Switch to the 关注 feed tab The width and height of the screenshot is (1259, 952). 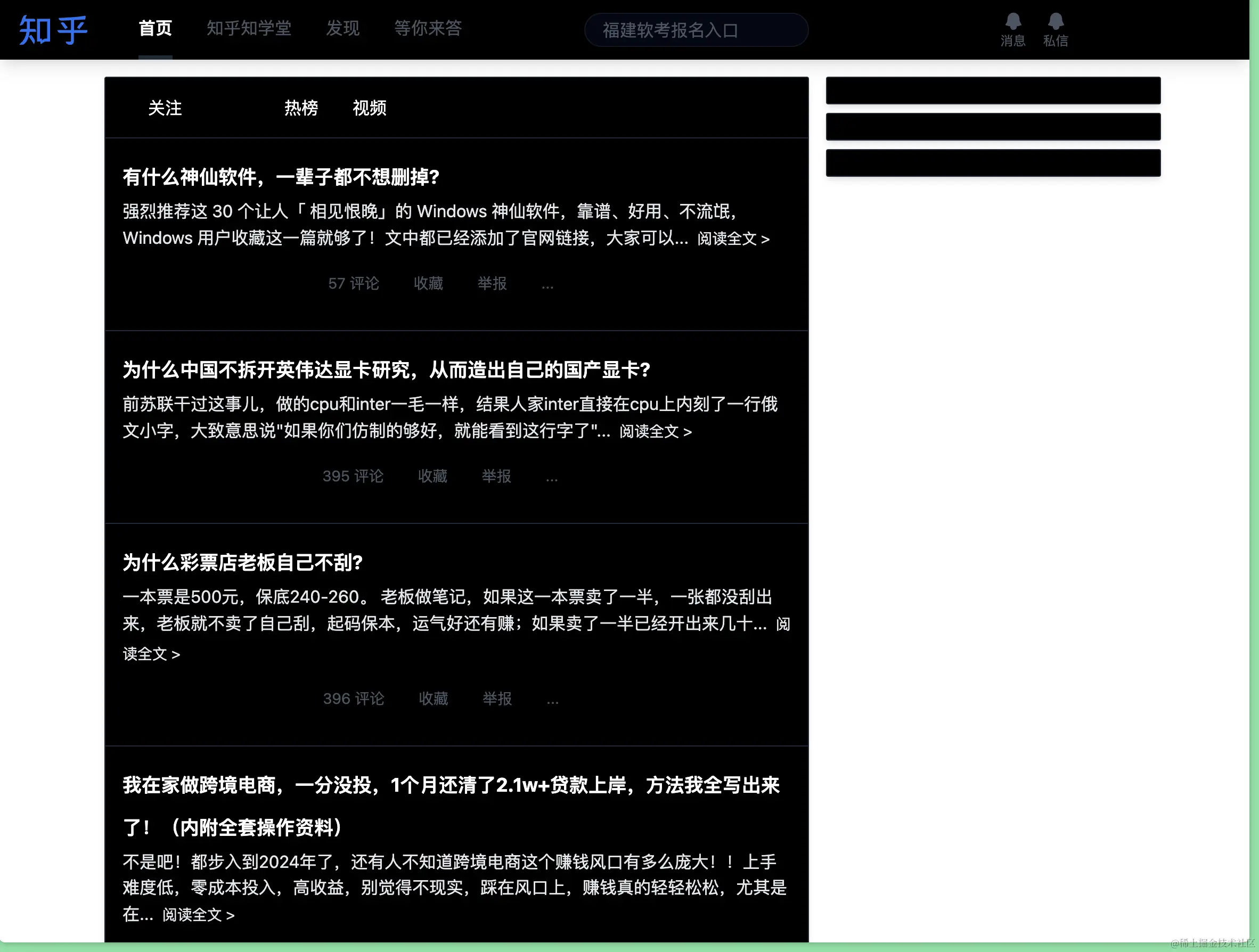tap(165, 108)
